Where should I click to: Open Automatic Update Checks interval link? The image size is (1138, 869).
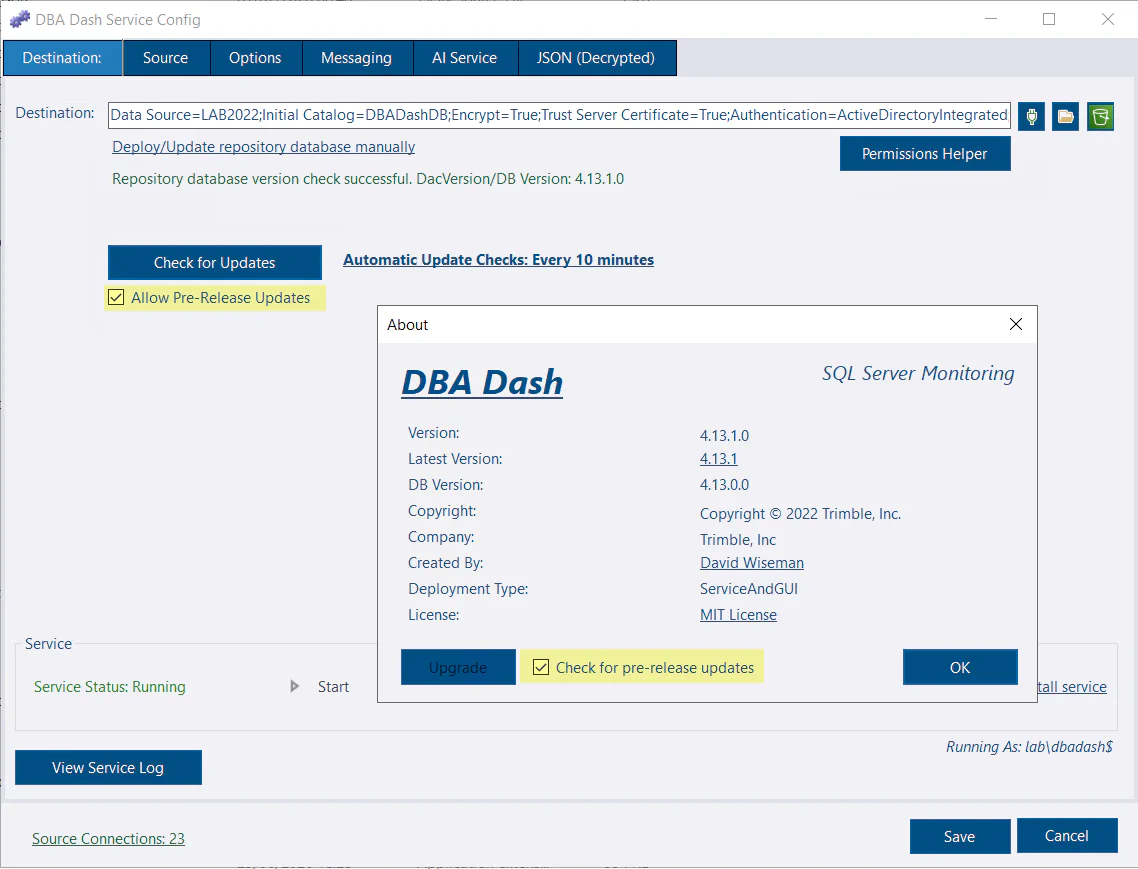(x=499, y=260)
